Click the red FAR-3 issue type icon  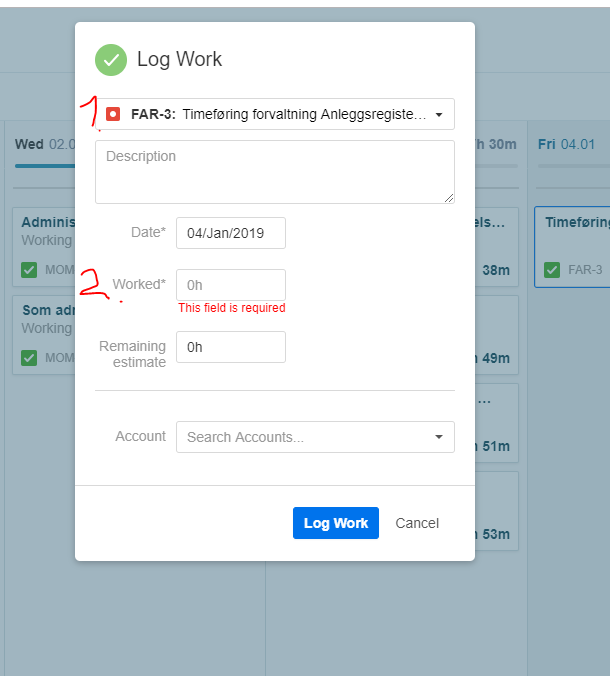pyautogui.click(x=113, y=114)
